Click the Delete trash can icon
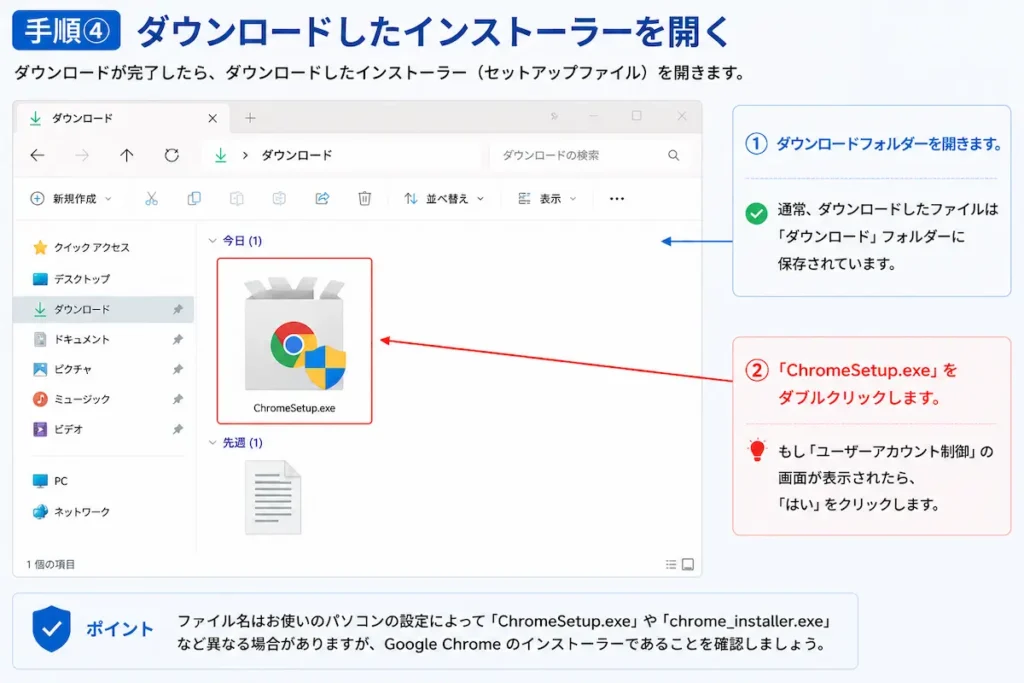This screenshot has width=1024, height=683. 364,199
